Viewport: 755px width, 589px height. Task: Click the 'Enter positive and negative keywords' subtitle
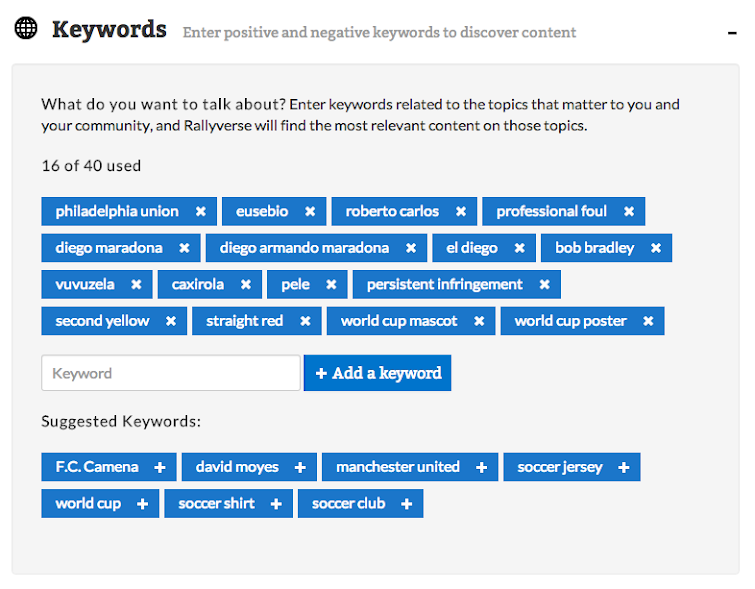379,32
